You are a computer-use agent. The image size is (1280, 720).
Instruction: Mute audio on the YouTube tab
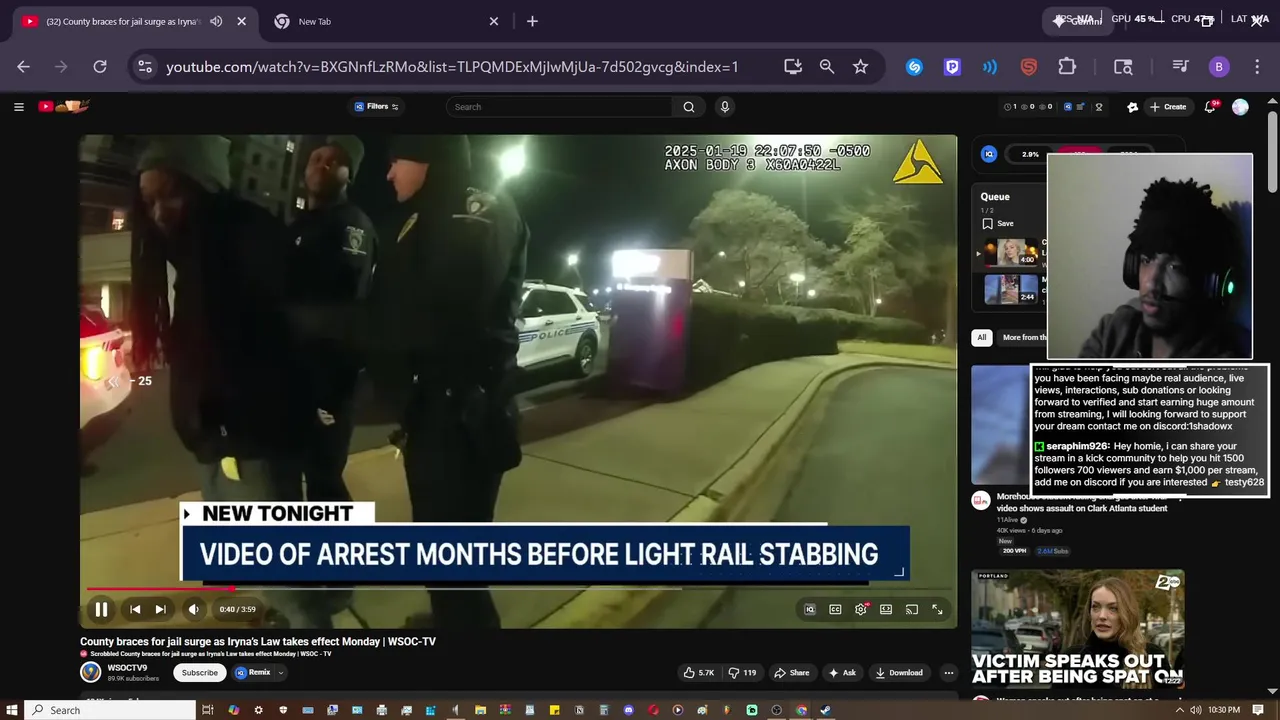pos(216,21)
